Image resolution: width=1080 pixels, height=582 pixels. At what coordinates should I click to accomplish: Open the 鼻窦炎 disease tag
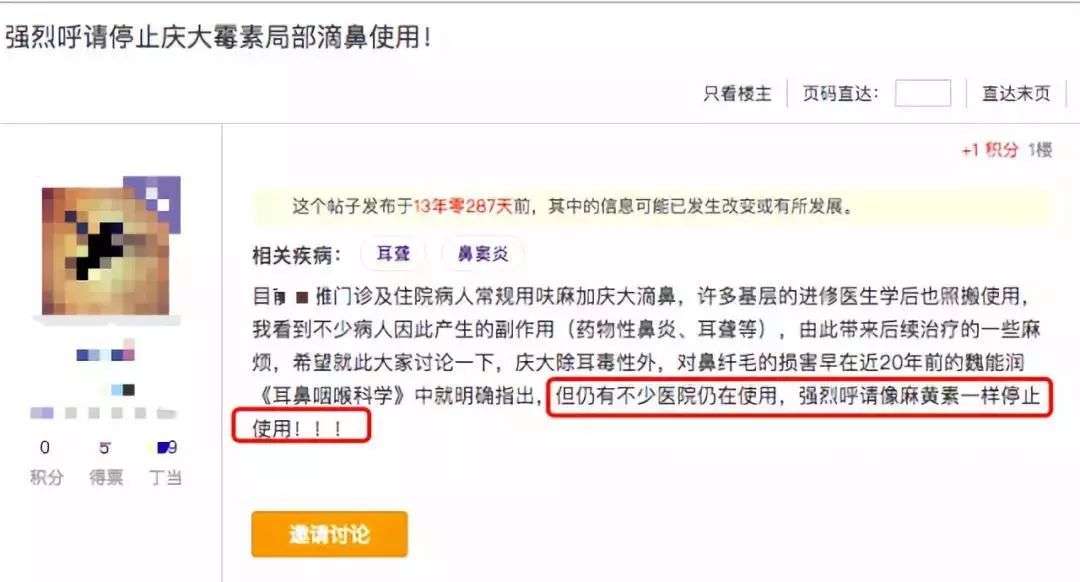483,254
